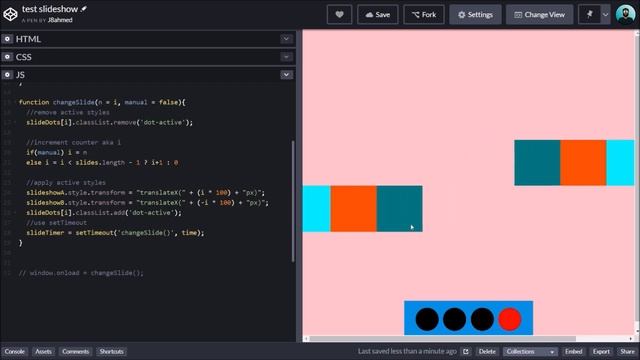Delete this pen

coord(487,351)
